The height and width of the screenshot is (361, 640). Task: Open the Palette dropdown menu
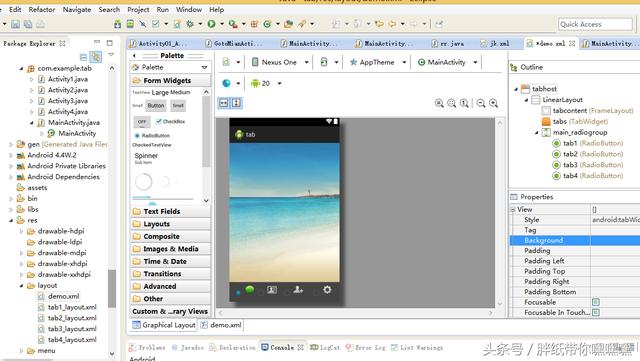204,67
